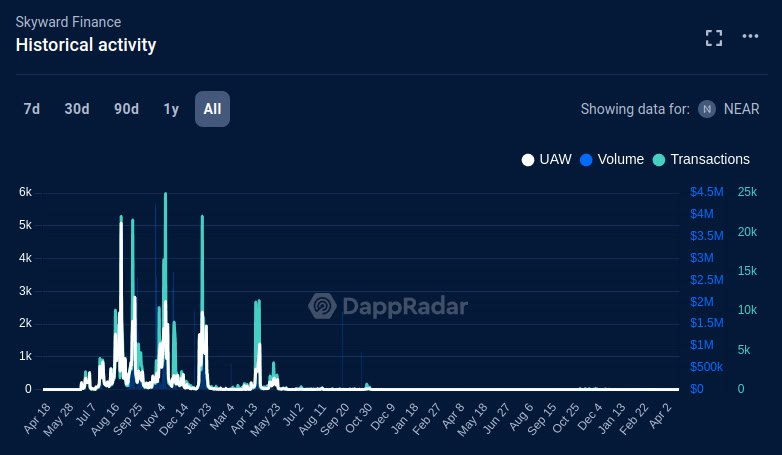782x455 pixels.
Task: Open the three-dot more options menu
Action: [x=751, y=38]
